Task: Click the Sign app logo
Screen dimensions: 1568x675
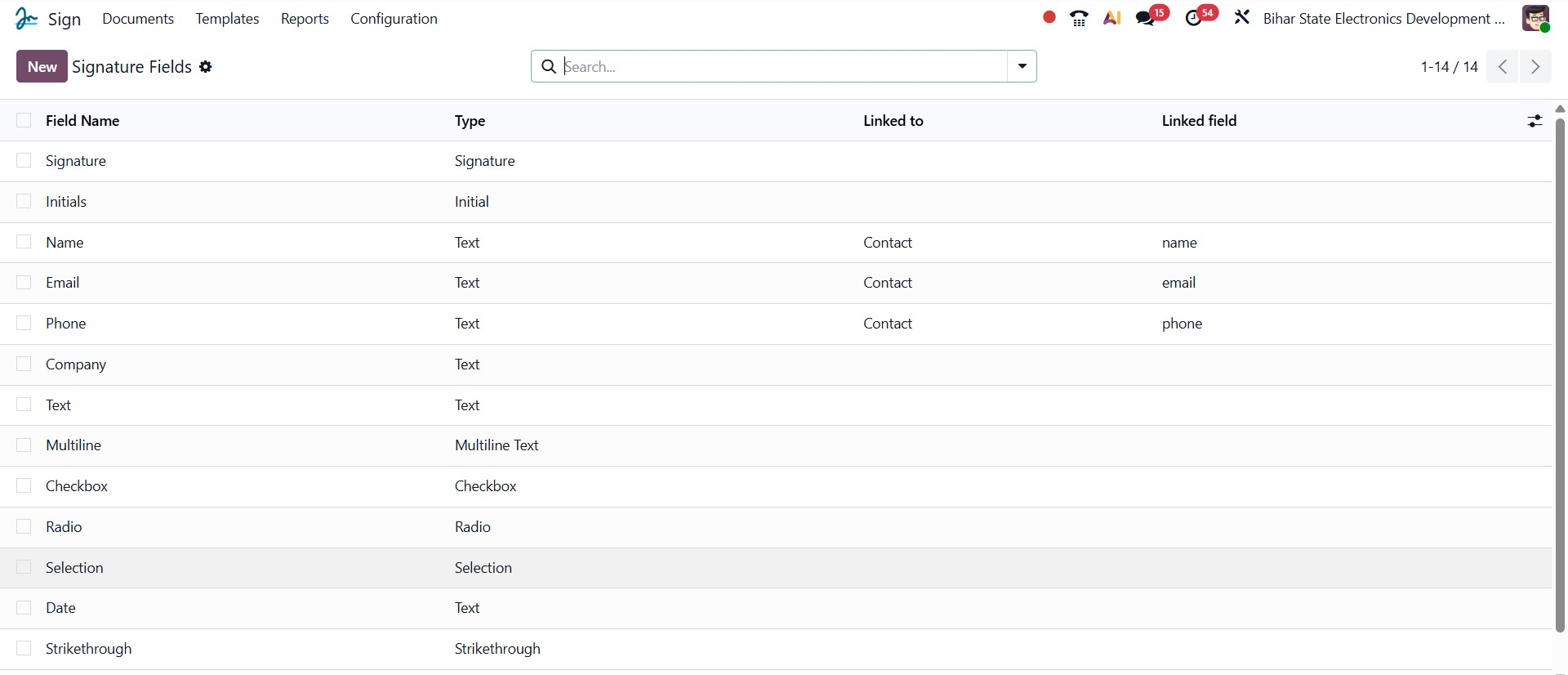Action: (x=27, y=18)
